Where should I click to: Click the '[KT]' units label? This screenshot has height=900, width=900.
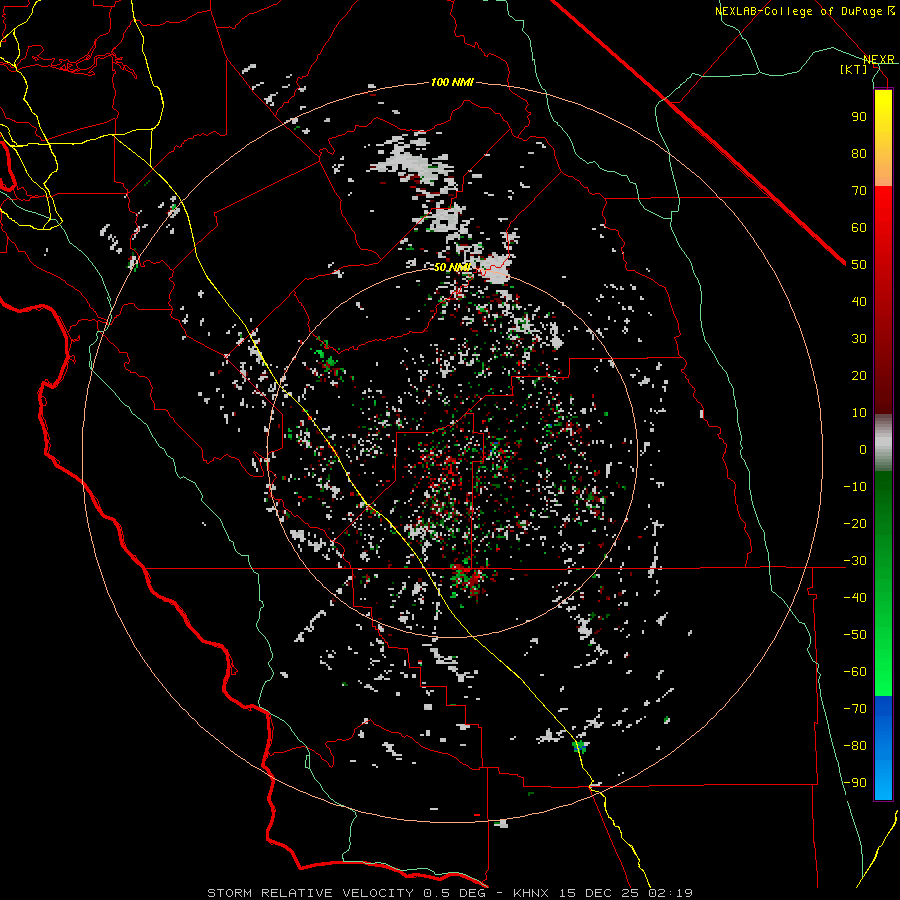pos(854,69)
